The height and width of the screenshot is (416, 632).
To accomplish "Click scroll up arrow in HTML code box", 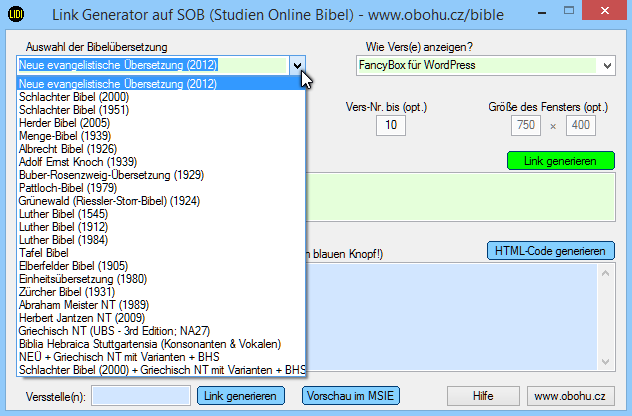I will [x=605, y=273].
